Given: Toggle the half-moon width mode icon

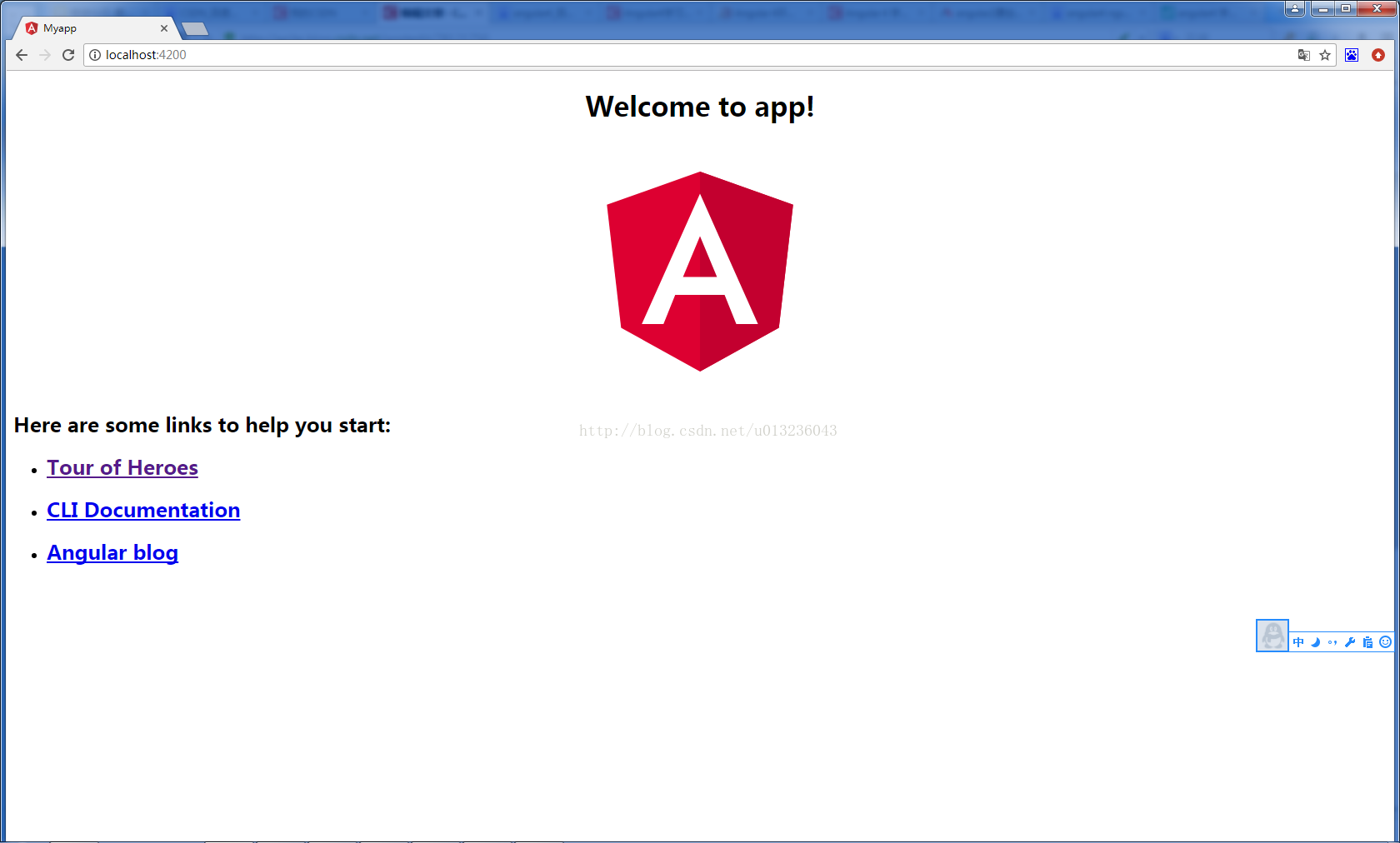Looking at the screenshot, I should click(x=1316, y=642).
